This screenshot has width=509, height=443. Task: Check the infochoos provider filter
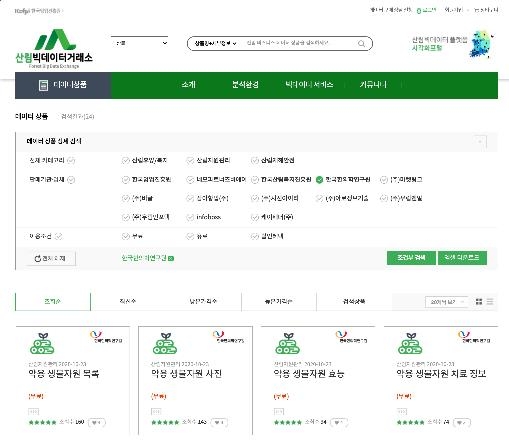tap(190, 217)
